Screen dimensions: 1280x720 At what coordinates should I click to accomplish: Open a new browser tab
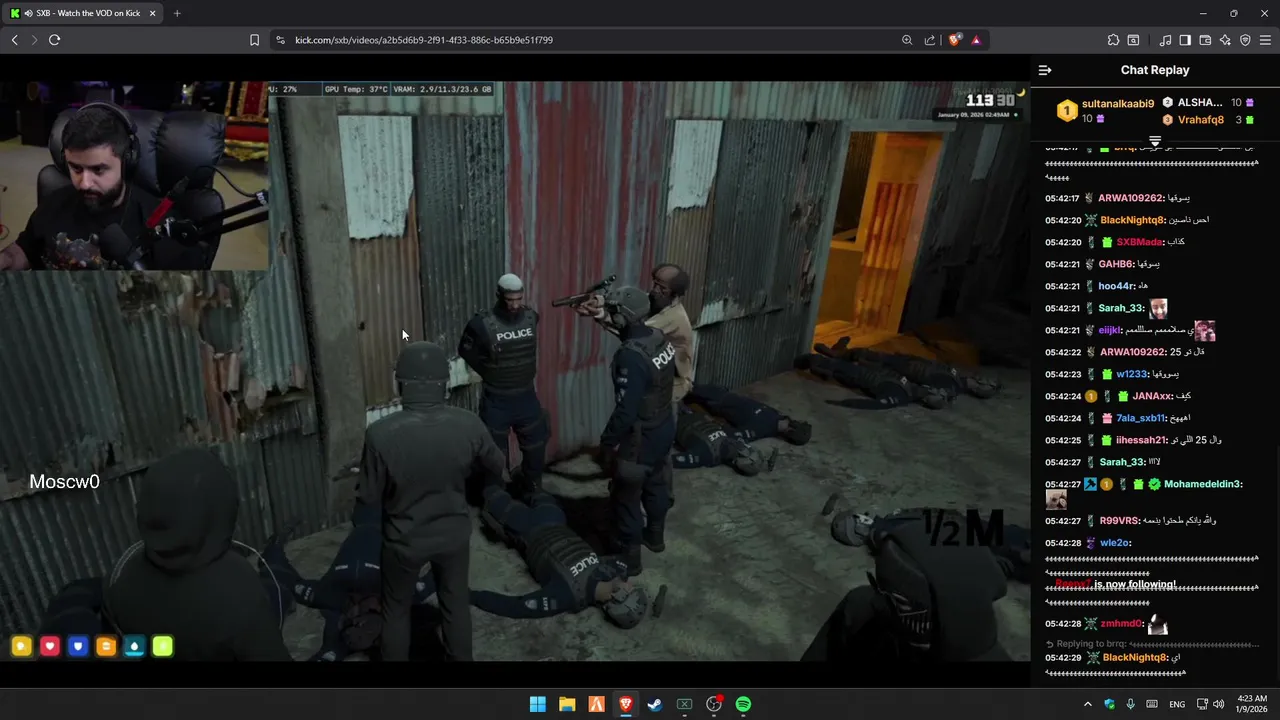click(177, 13)
